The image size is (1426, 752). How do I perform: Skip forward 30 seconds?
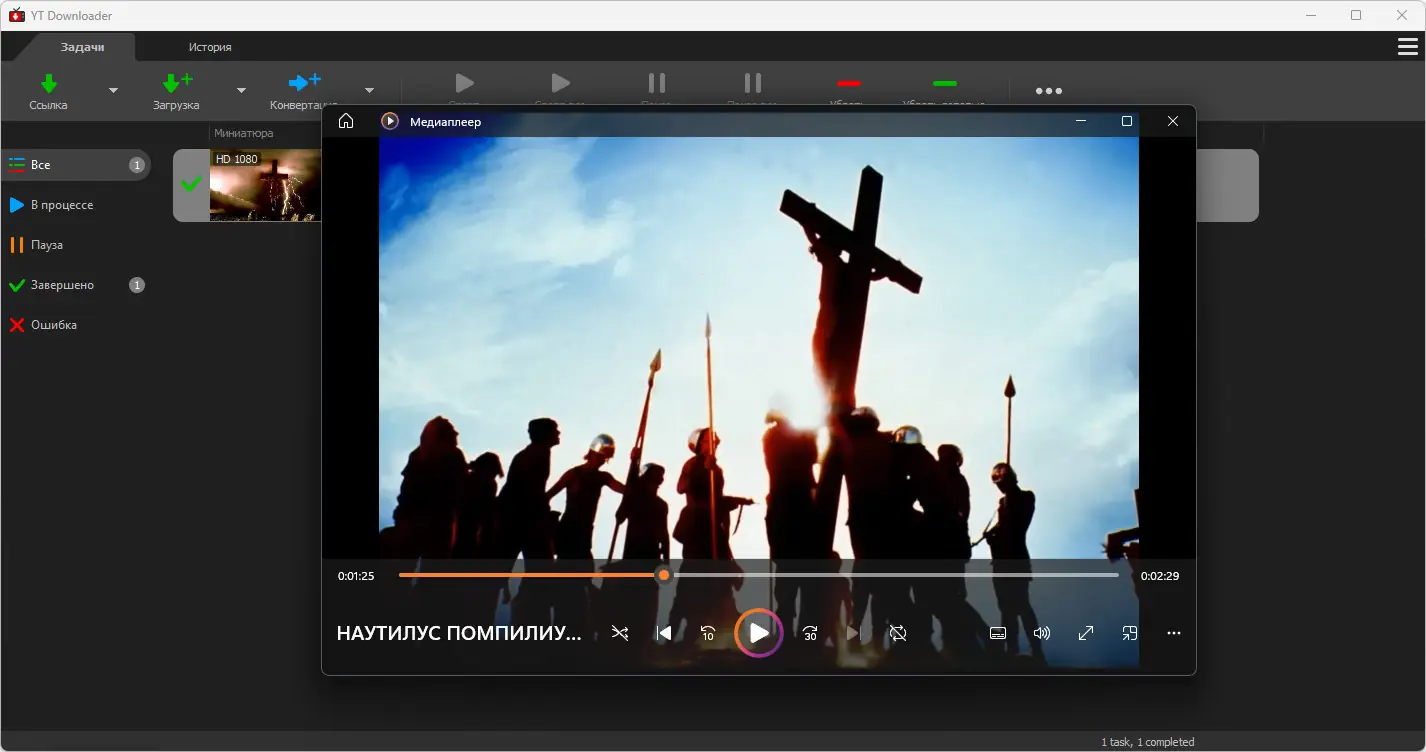810,633
